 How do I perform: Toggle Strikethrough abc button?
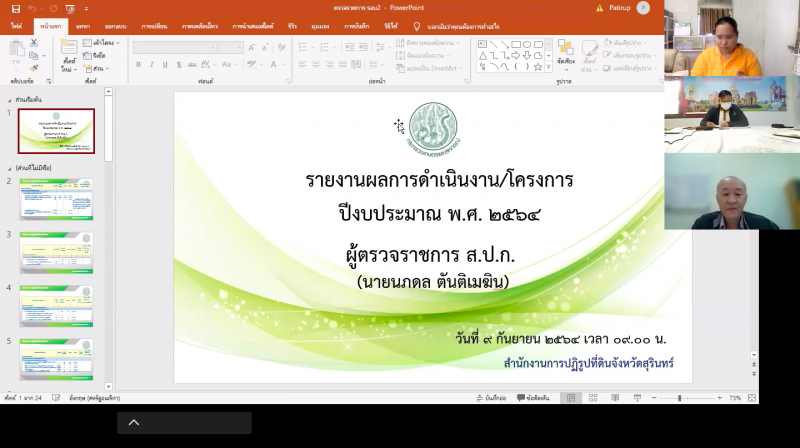coord(192,65)
